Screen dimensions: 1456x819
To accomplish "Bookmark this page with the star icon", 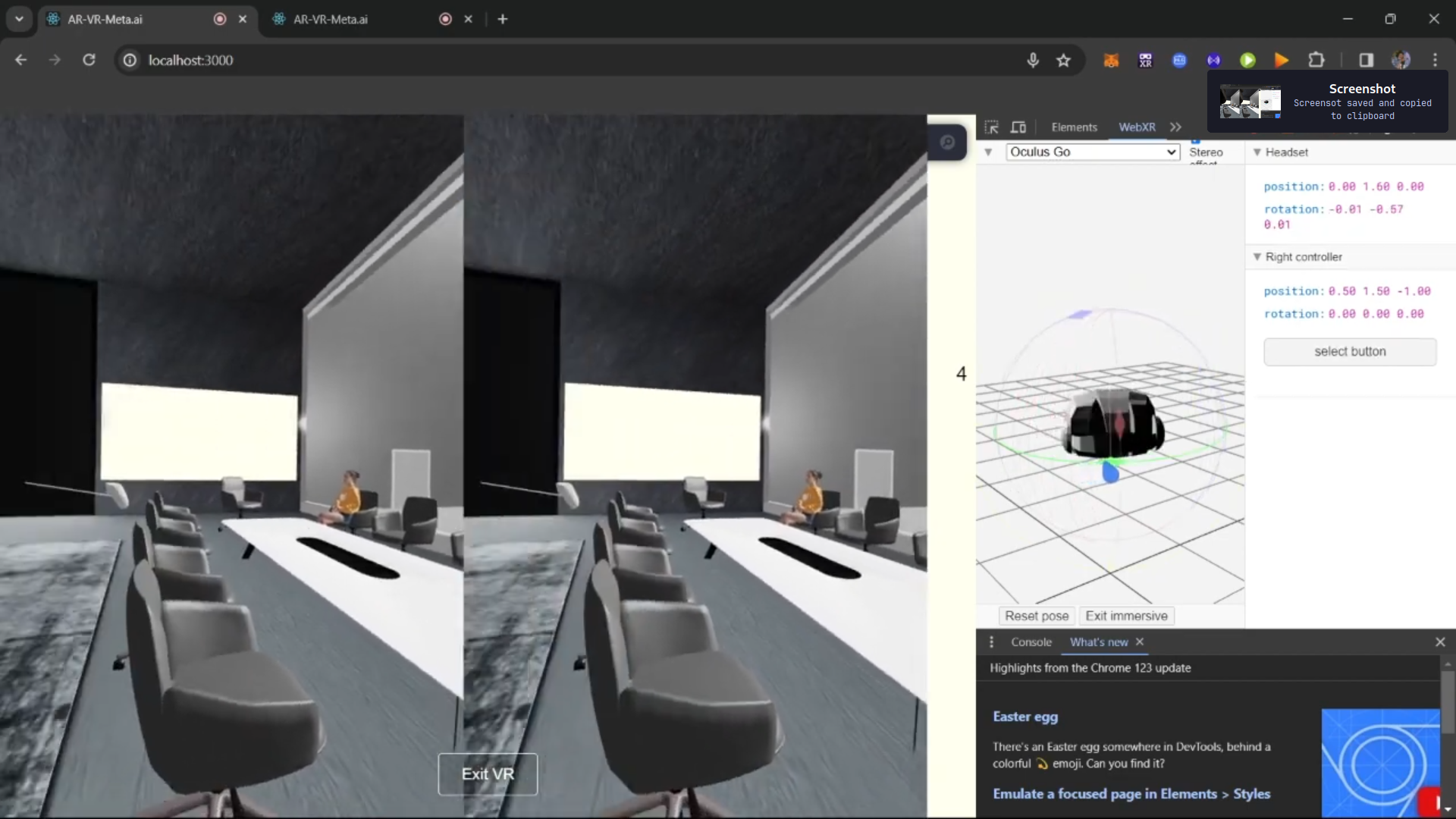I will click(1063, 61).
